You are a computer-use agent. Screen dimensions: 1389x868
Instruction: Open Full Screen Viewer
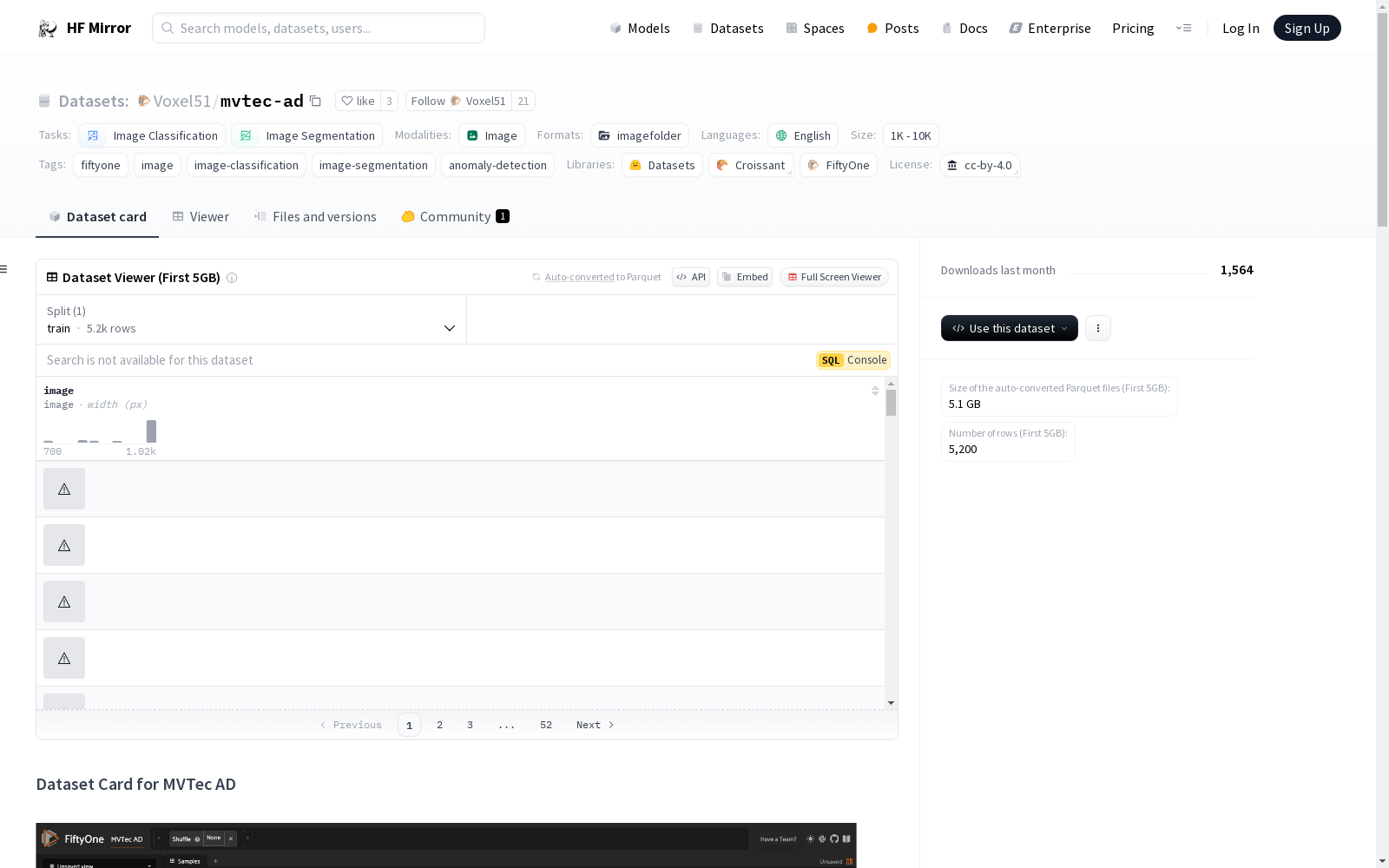click(834, 277)
